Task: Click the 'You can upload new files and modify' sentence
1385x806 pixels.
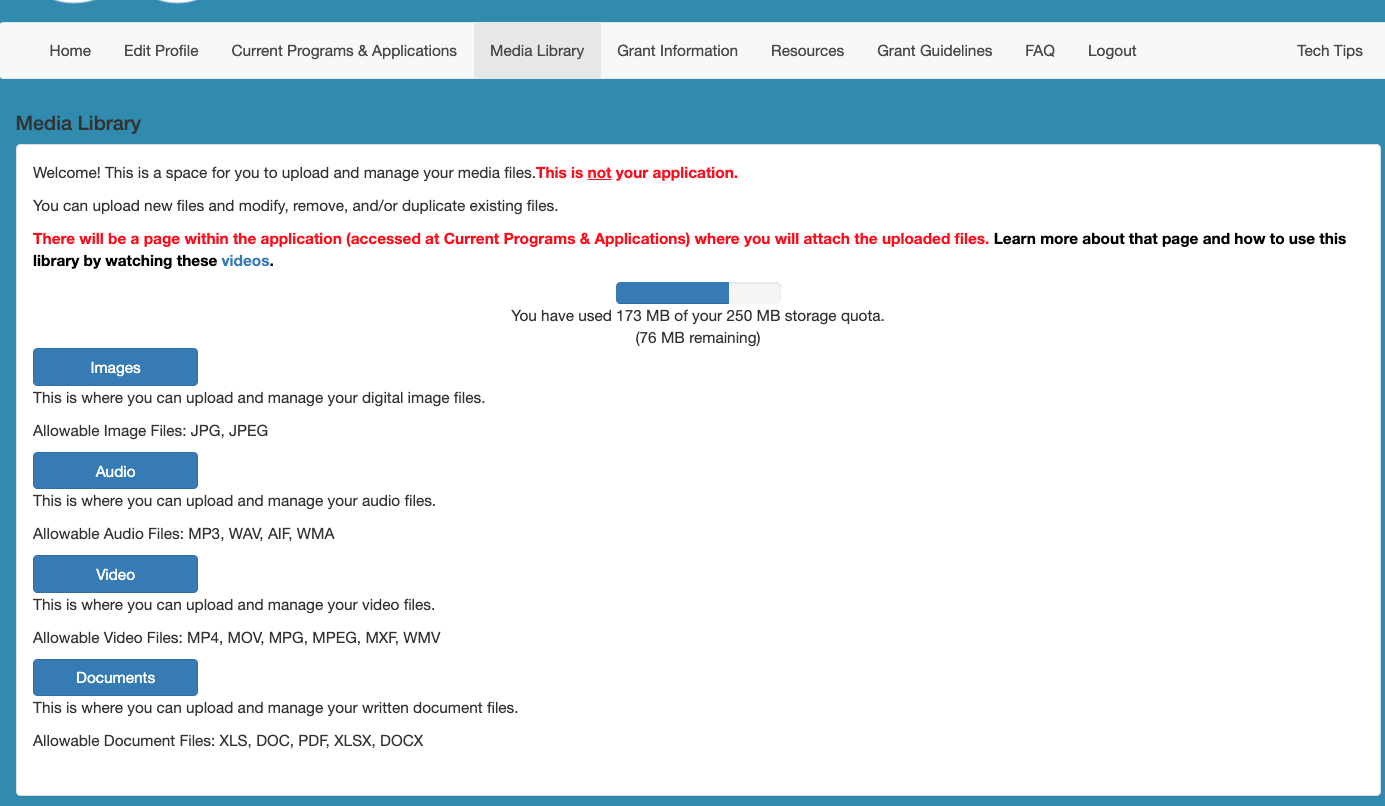Action: pos(295,206)
